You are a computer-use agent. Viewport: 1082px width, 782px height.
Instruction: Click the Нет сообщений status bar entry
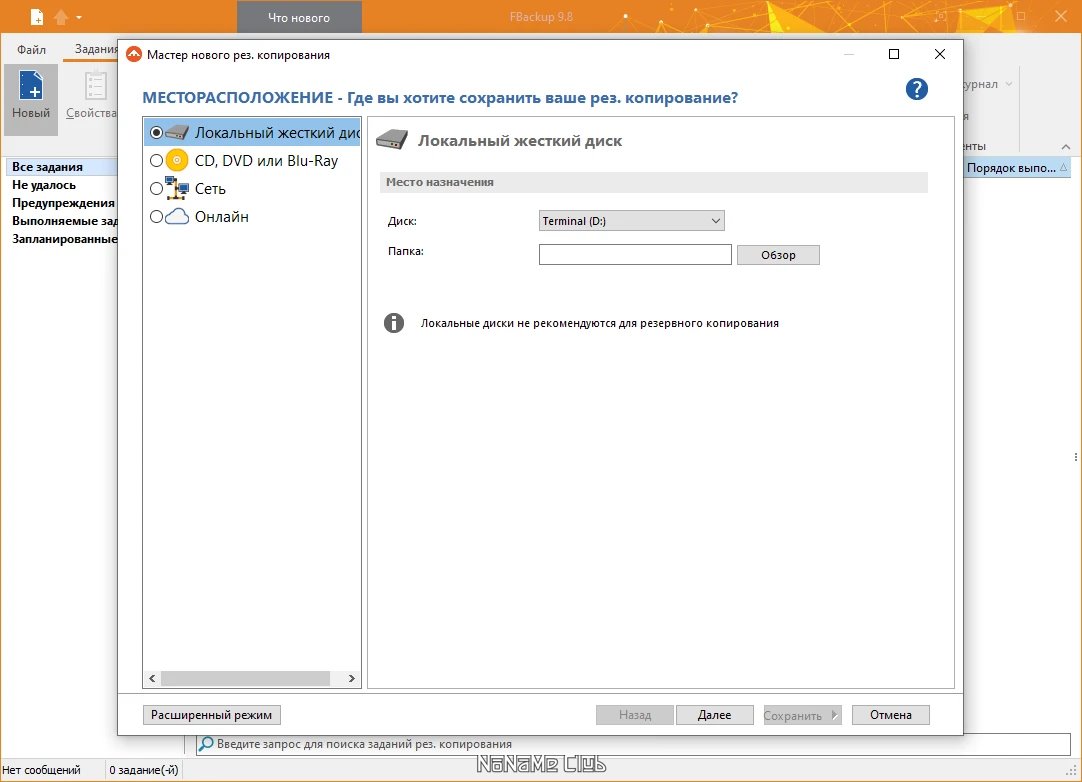(x=41, y=770)
